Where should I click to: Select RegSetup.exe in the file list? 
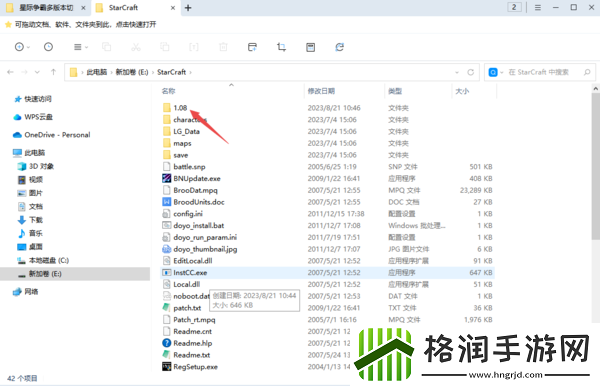[195, 366]
